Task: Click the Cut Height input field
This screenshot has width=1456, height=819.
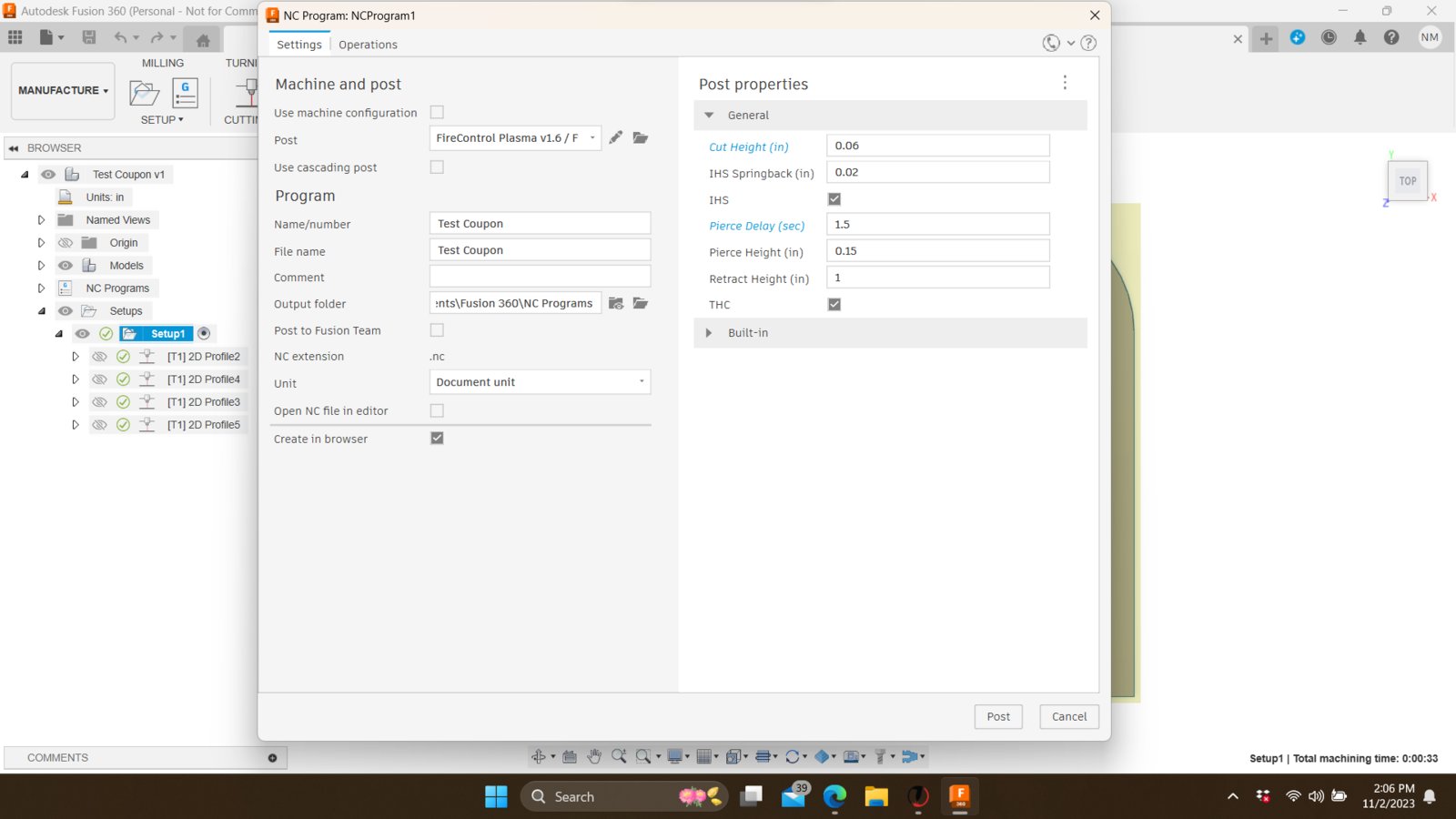Action: click(938, 146)
